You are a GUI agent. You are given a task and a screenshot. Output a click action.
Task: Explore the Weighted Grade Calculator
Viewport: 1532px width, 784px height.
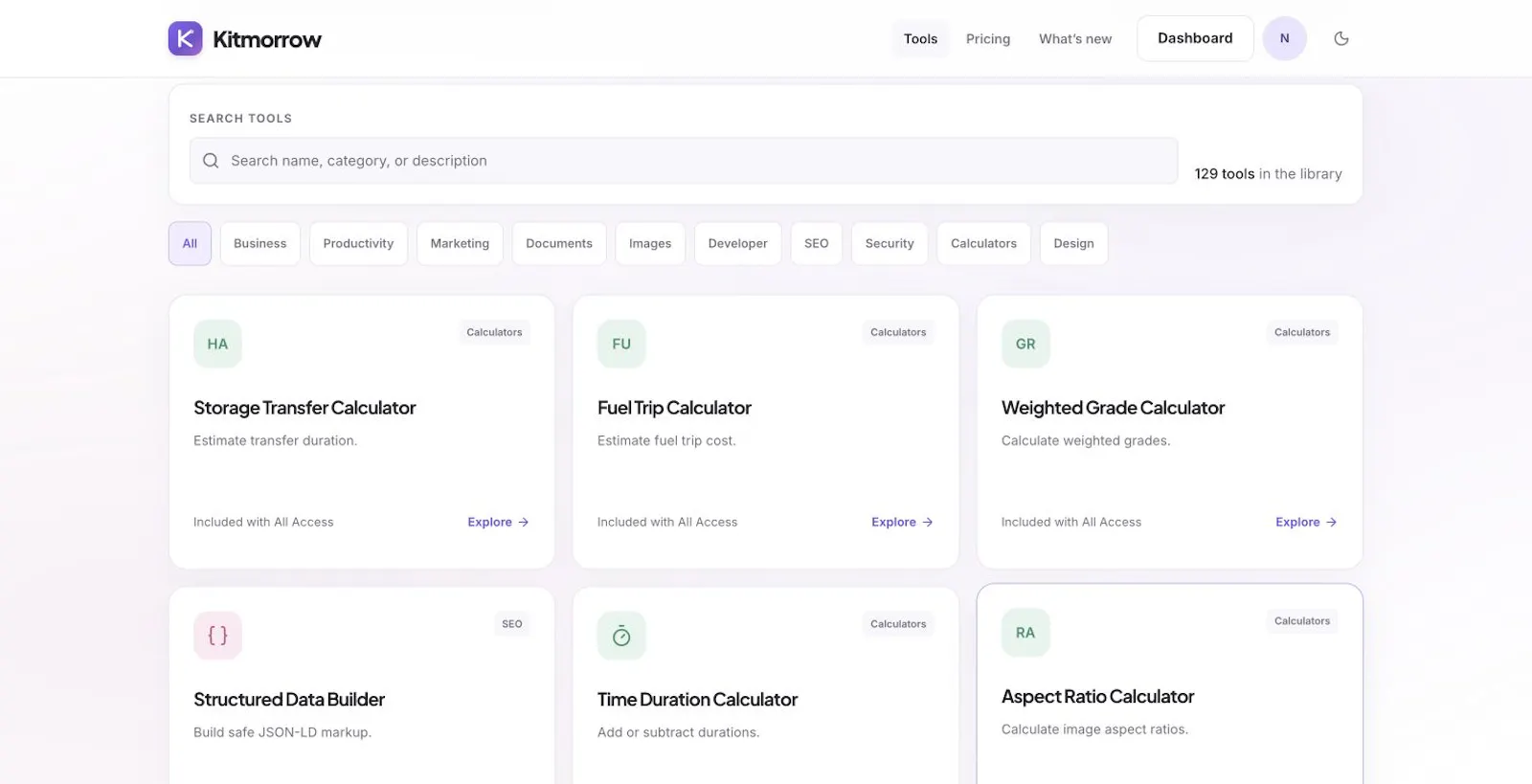tap(1306, 523)
